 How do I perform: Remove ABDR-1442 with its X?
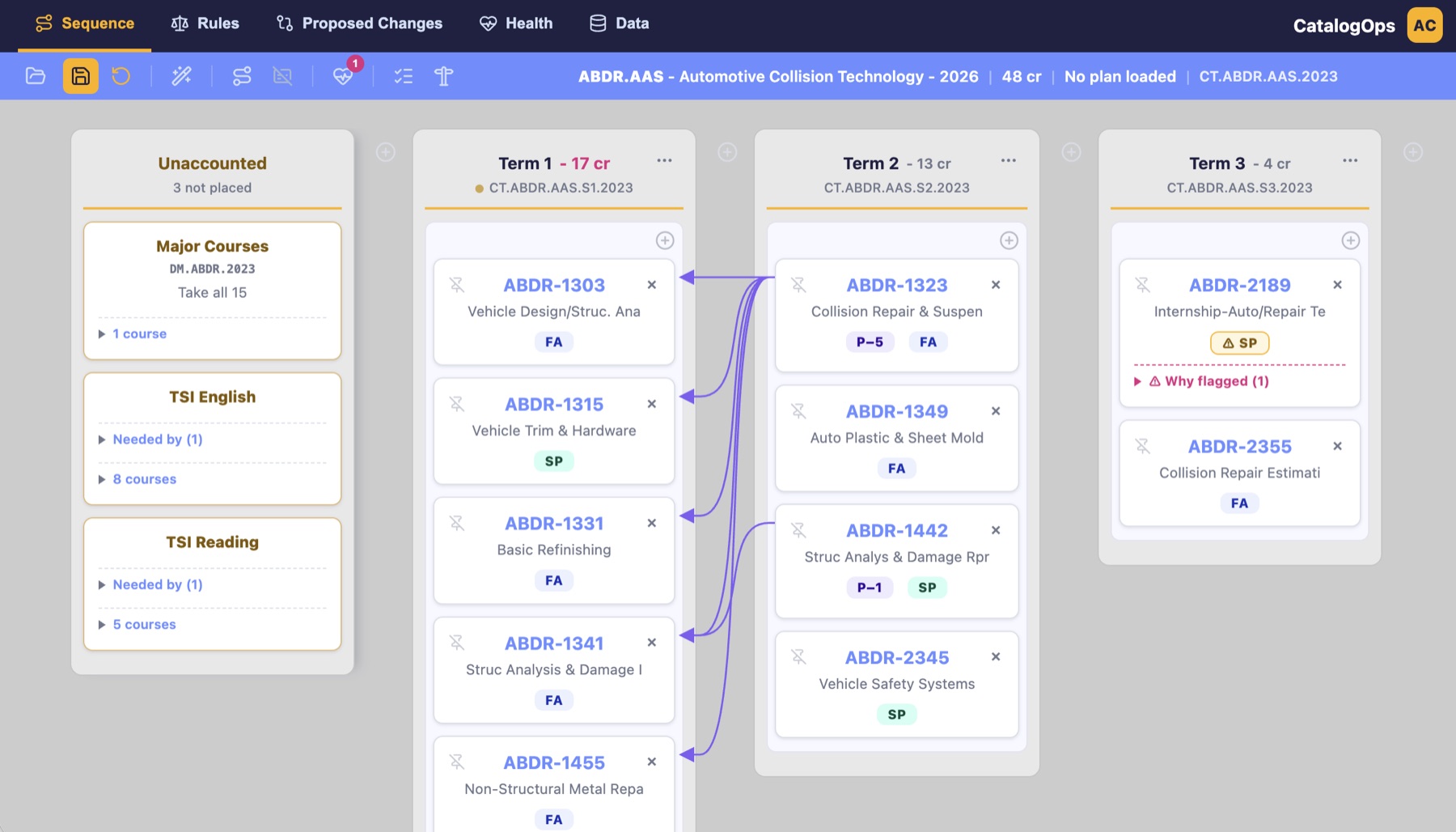(996, 530)
